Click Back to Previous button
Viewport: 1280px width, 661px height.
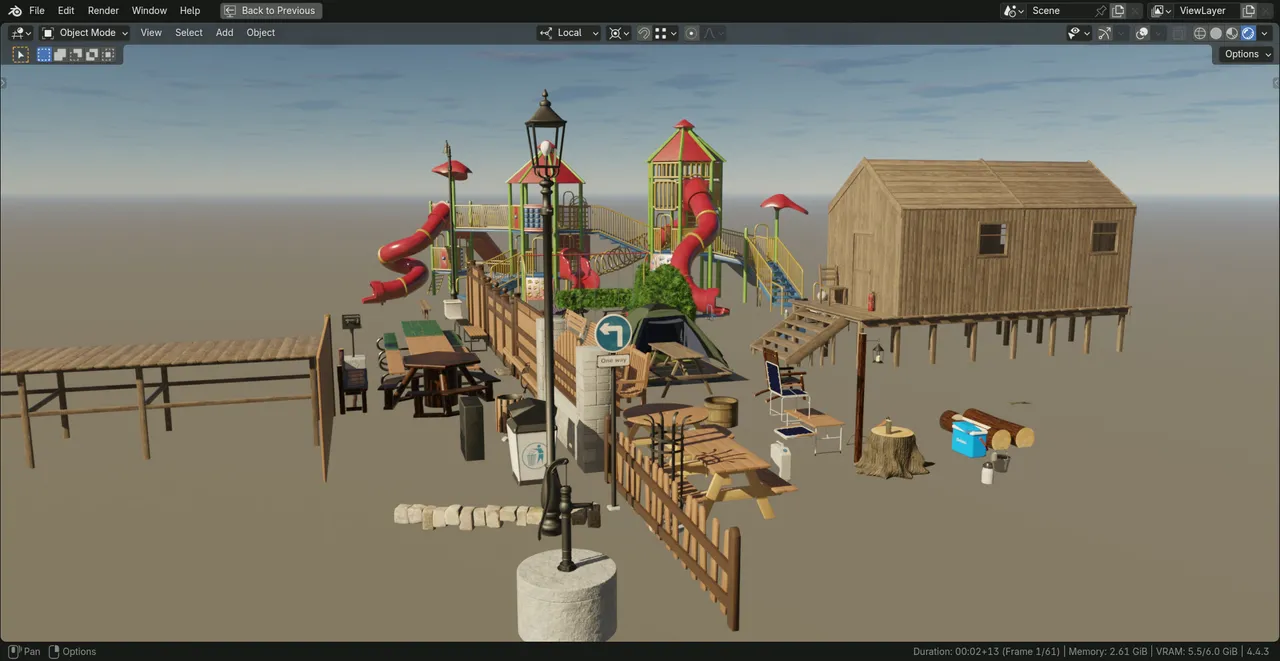pyautogui.click(x=271, y=11)
